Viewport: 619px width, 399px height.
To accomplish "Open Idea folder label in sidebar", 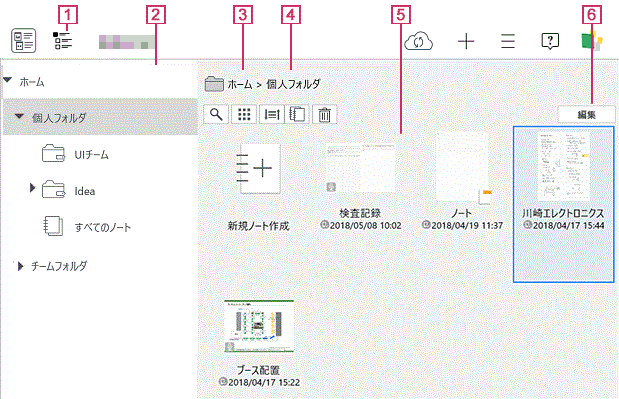I will click(85, 191).
